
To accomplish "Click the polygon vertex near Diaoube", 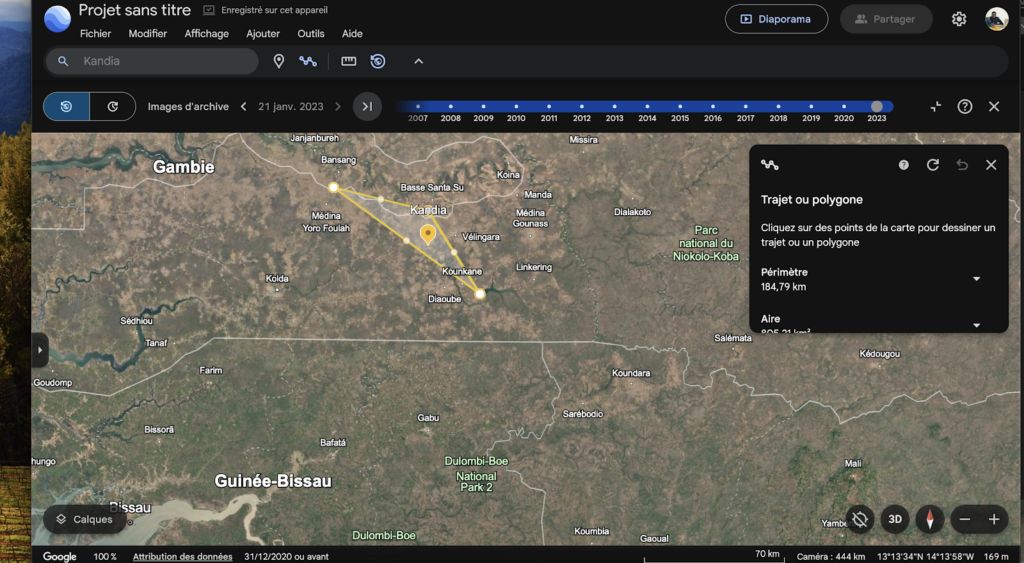I will tap(480, 294).
